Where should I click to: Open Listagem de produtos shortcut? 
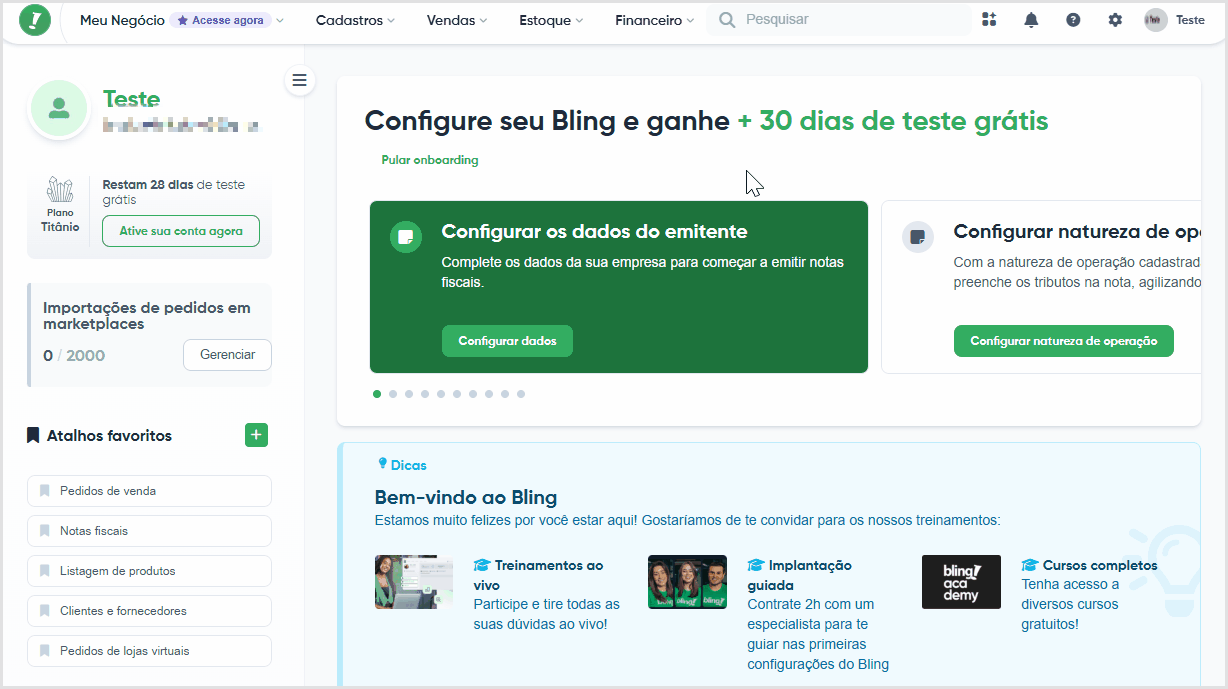[149, 571]
